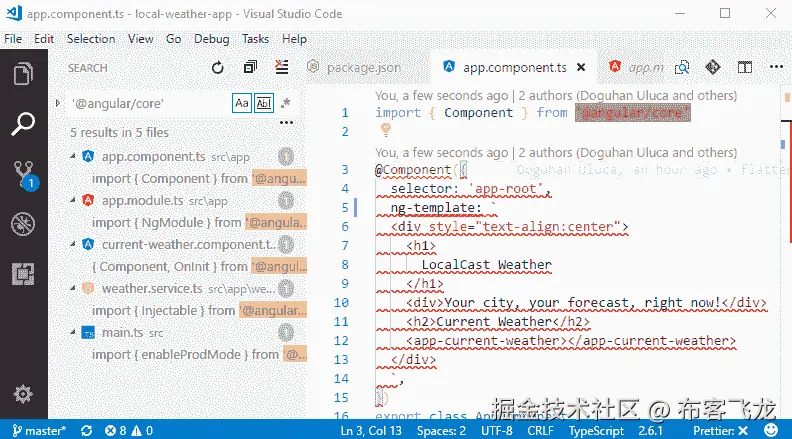Open the File menu
The image size is (792, 439).
[13, 39]
